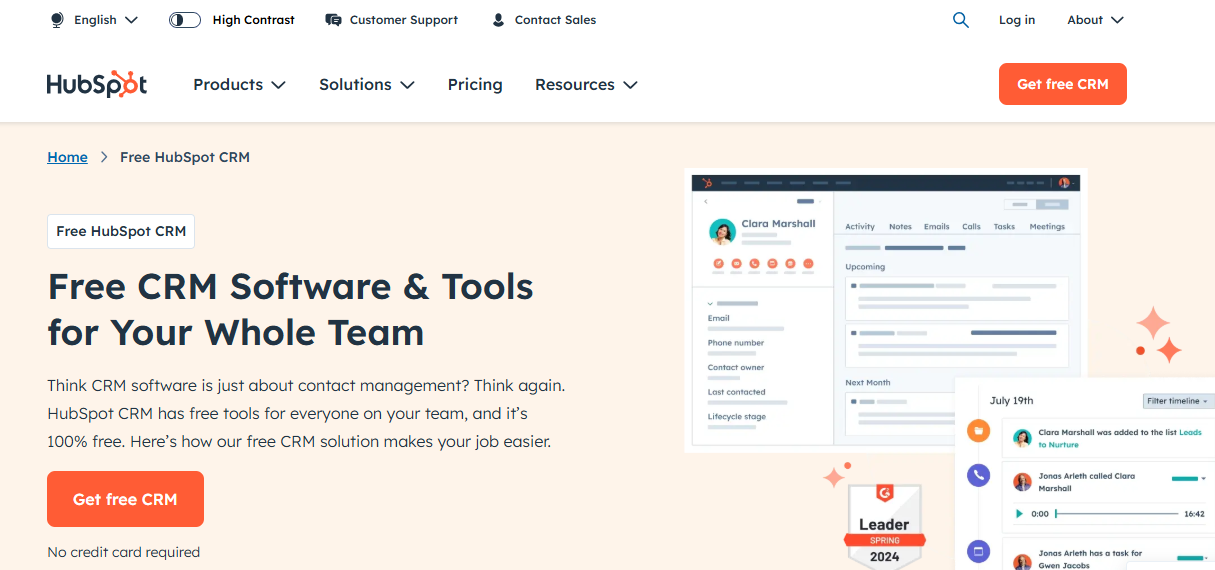Screen dimensions: 1215x570
Task: Click Jonas Arleth's avatar in the call entry
Action: click(1022, 482)
